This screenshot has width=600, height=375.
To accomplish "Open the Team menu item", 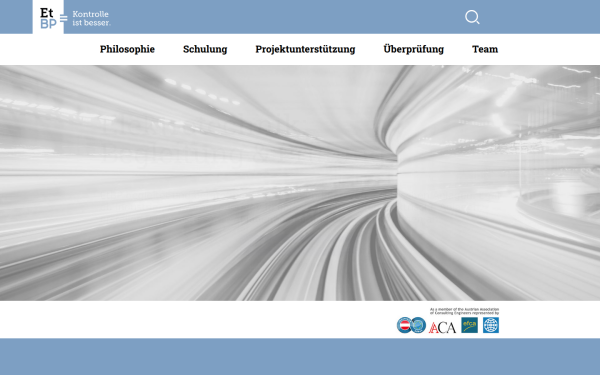I will [485, 49].
